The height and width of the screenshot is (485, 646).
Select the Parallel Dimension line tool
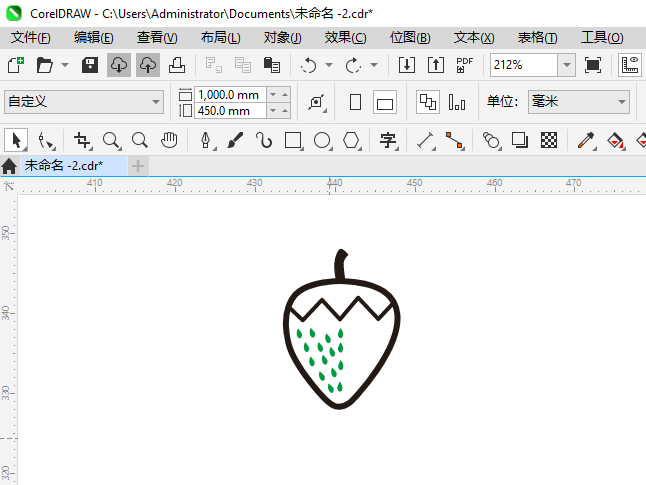tap(426, 141)
